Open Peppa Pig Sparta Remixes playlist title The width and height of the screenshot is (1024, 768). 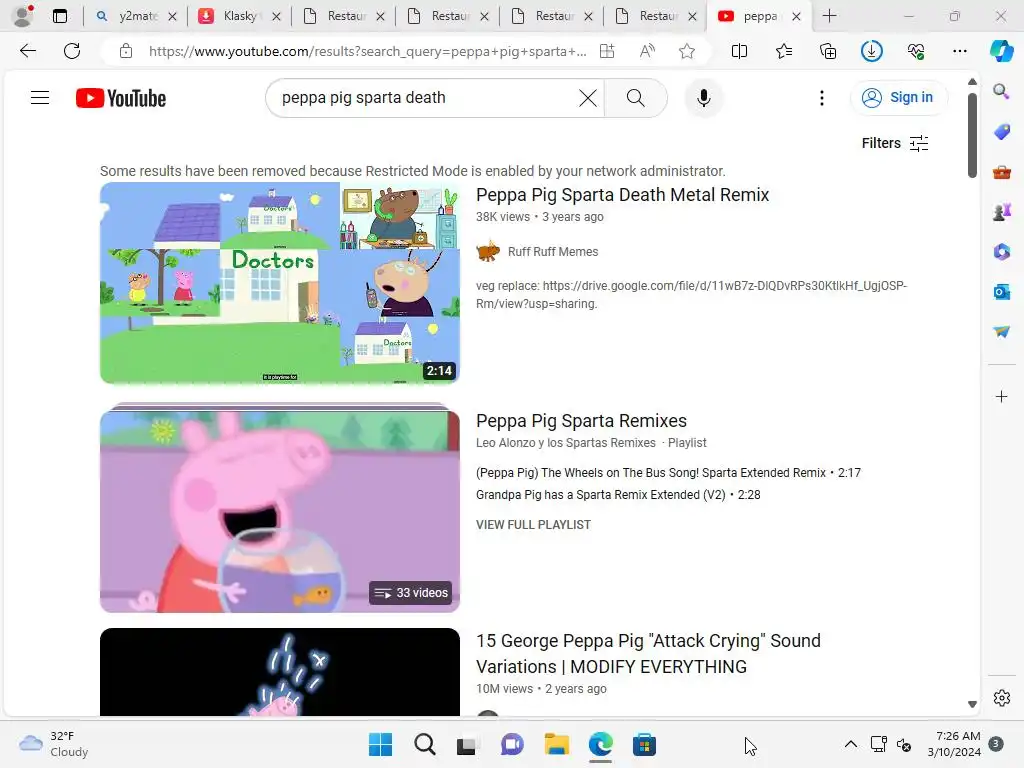581,421
